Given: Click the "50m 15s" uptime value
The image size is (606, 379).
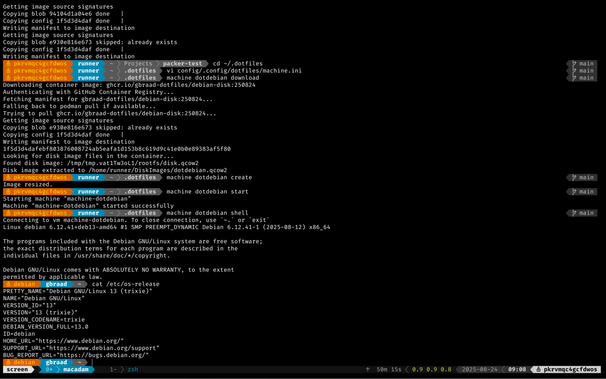Looking at the screenshot, I should pos(389,369).
